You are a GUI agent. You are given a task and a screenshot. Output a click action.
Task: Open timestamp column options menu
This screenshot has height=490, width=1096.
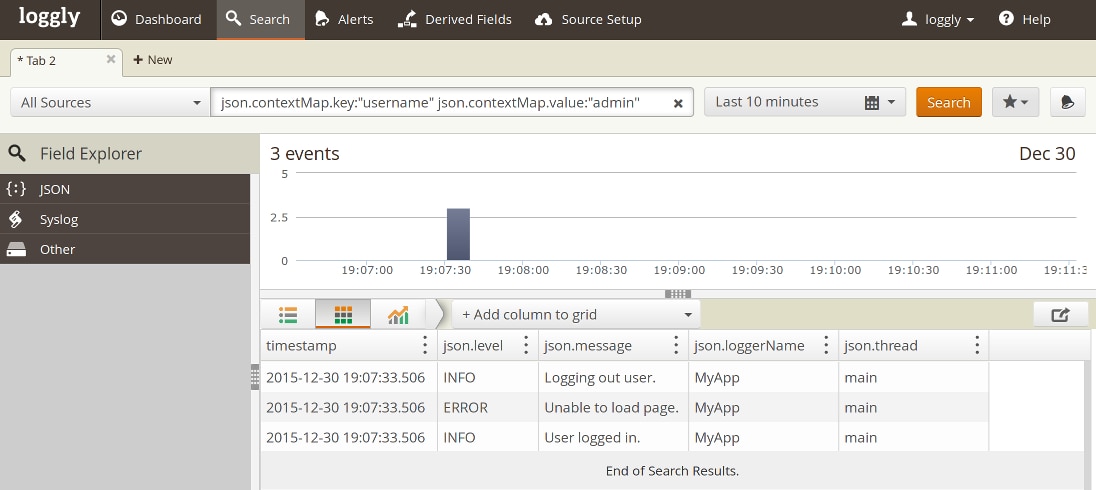pos(426,345)
